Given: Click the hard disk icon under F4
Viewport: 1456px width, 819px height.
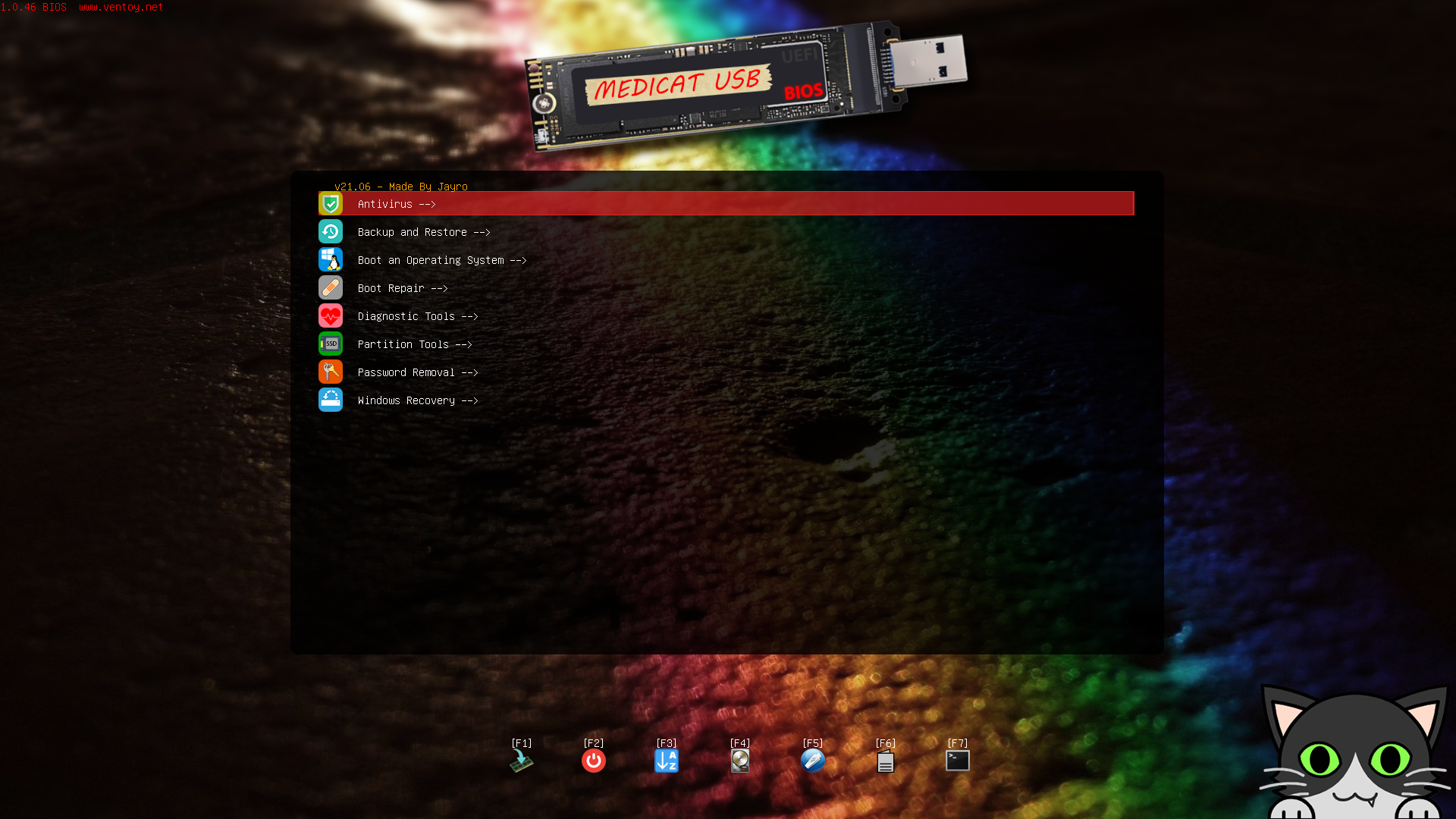Looking at the screenshot, I should pyautogui.click(x=740, y=761).
